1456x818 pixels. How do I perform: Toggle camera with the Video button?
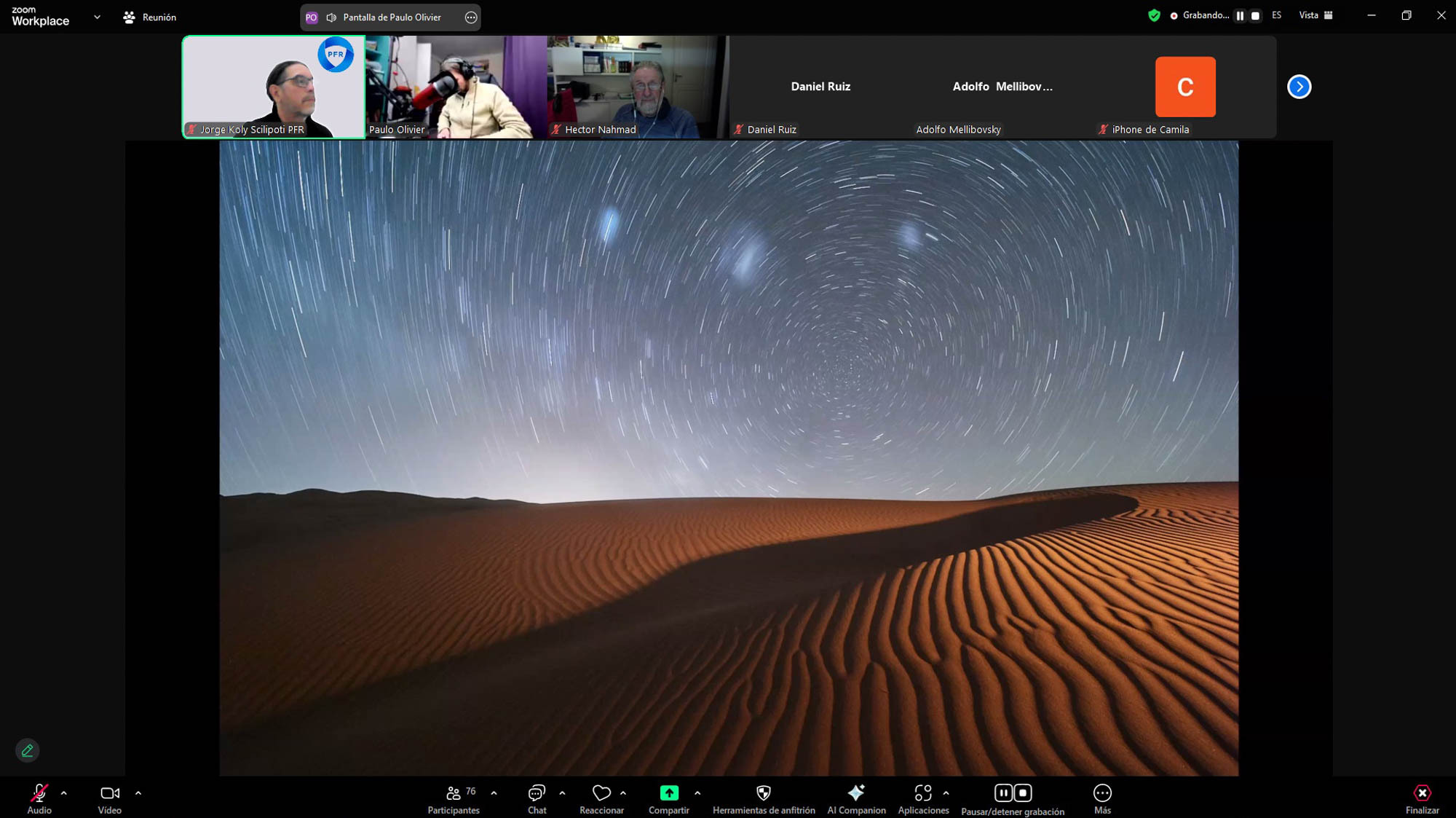pos(110,799)
